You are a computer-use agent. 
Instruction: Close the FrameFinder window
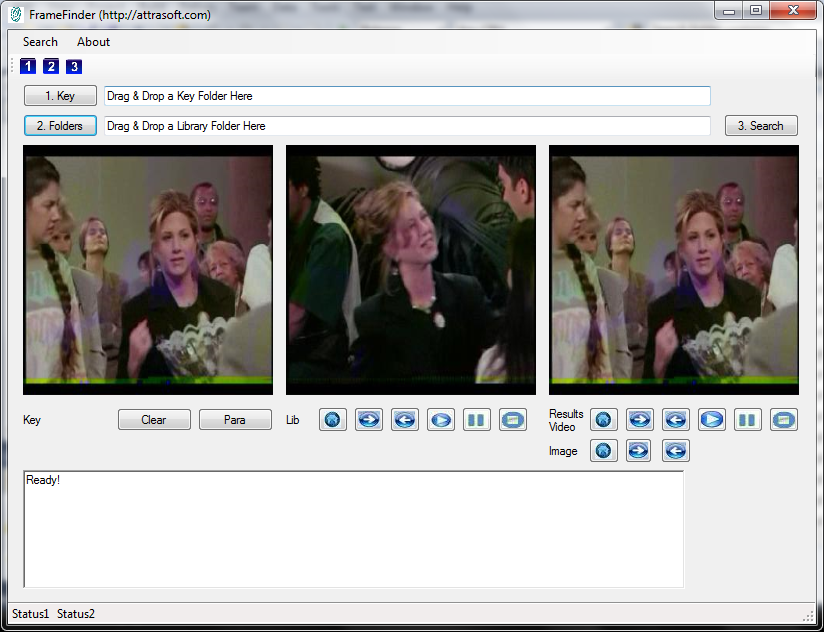click(793, 10)
